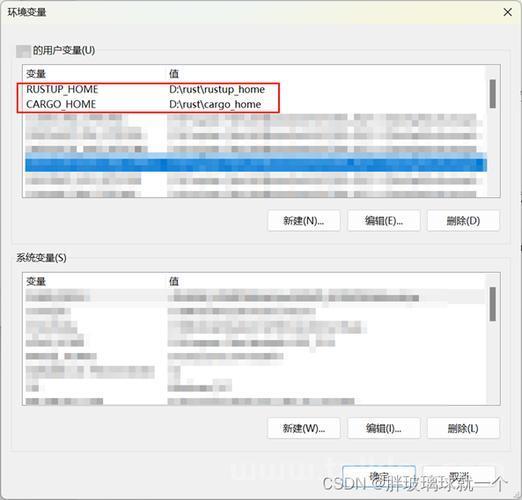
Task: Click the system variables list scrollbar thumb
Action: point(493,304)
